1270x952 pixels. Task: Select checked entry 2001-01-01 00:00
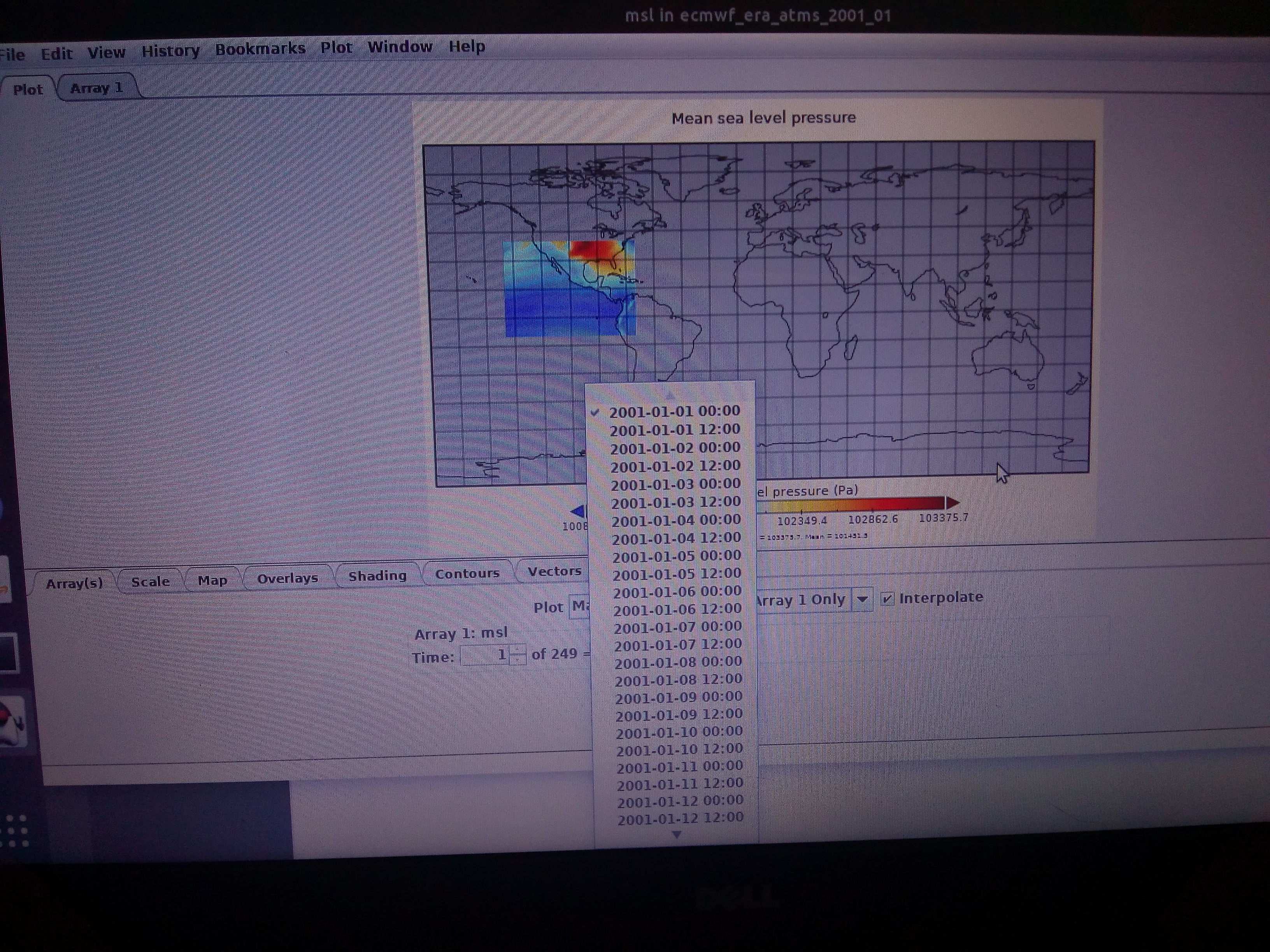pyautogui.click(x=674, y=411)
